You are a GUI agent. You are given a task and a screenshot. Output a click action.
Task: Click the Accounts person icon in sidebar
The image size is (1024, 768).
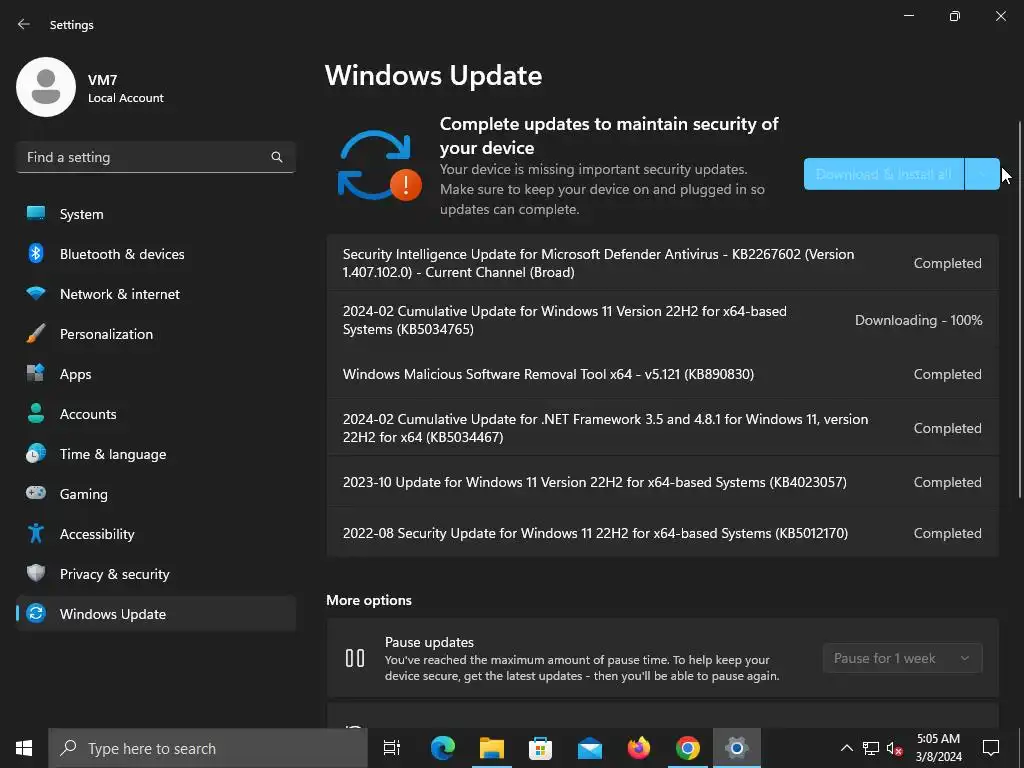(36, 413)
